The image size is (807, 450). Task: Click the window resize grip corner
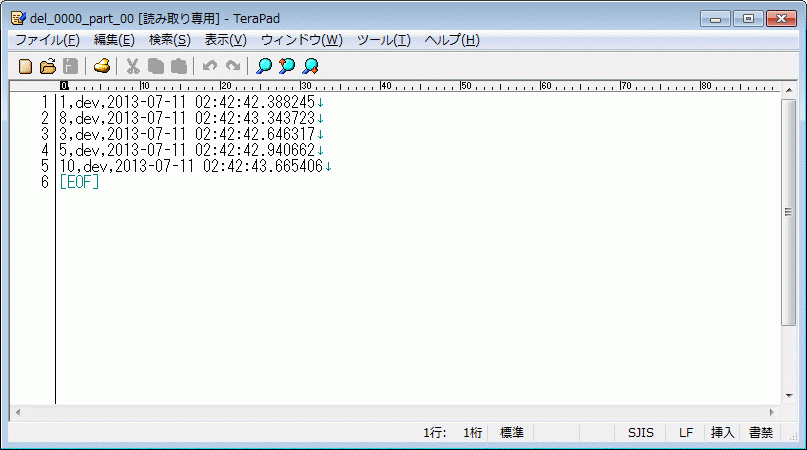click(793, 436)
